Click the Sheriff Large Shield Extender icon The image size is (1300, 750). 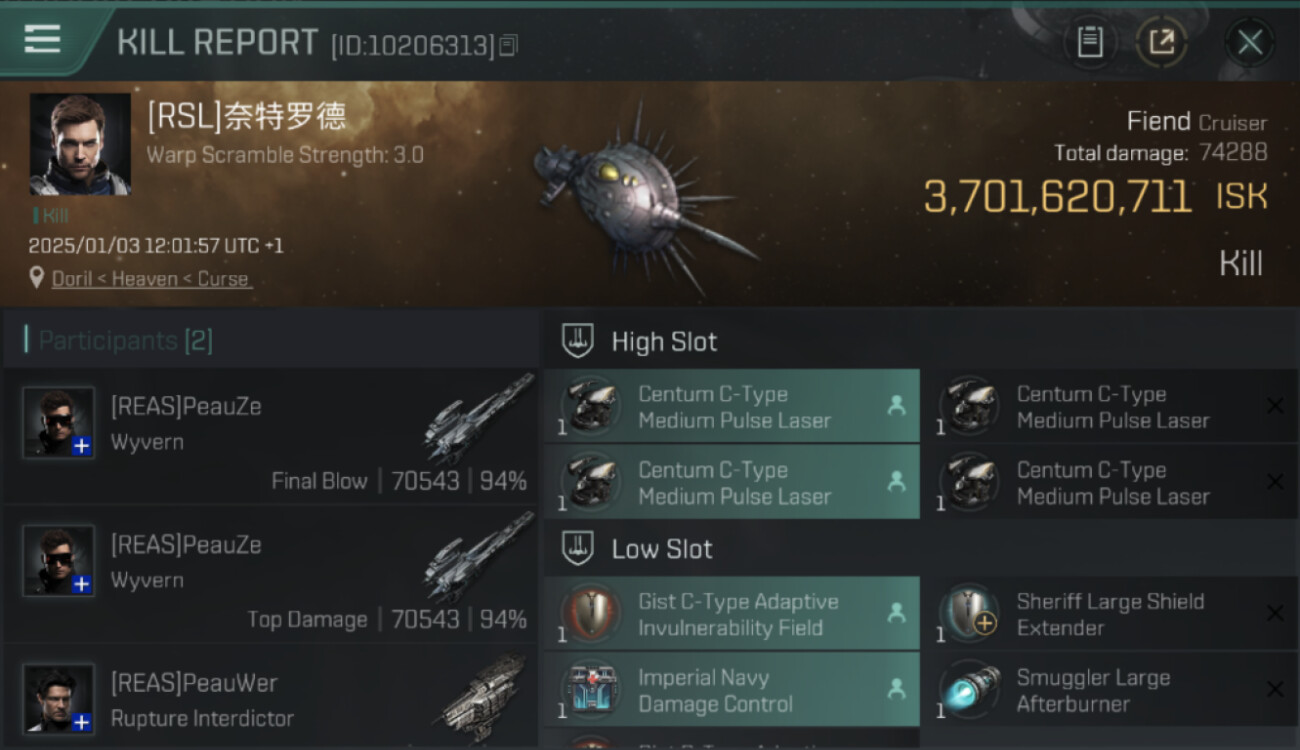tap(970, 612)
